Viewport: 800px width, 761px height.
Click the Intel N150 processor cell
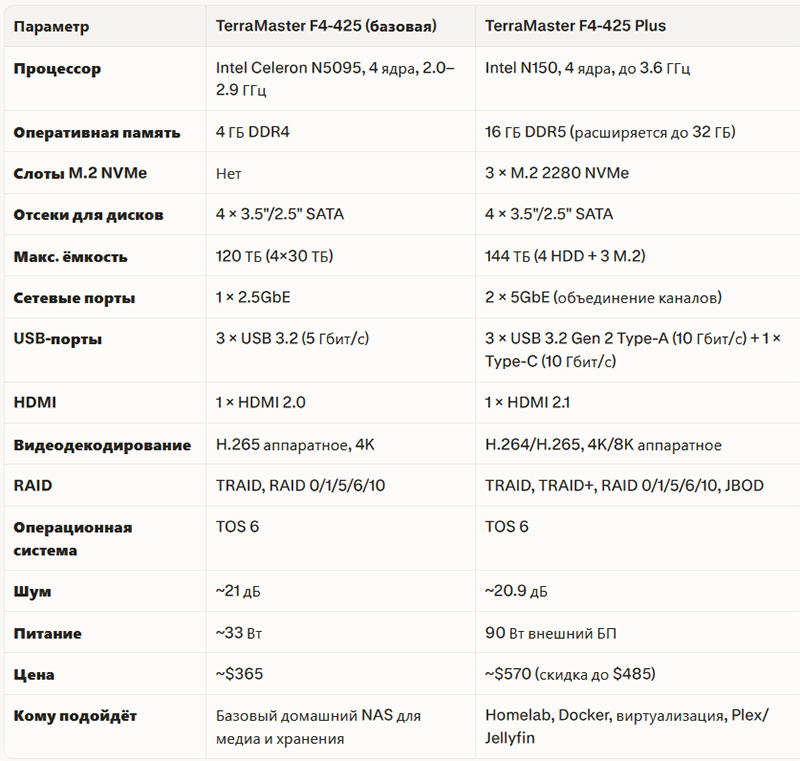(587, 68)
